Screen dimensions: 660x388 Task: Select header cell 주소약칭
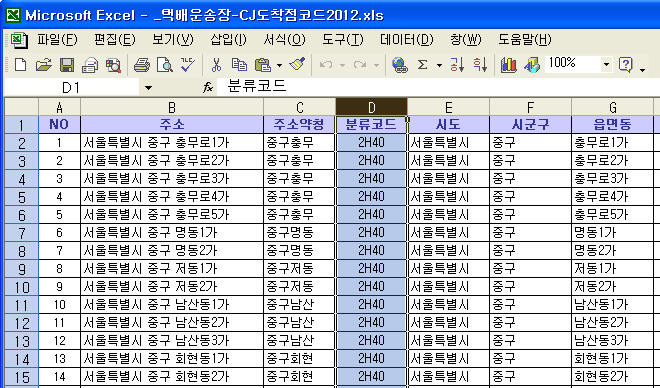[299, 125]
